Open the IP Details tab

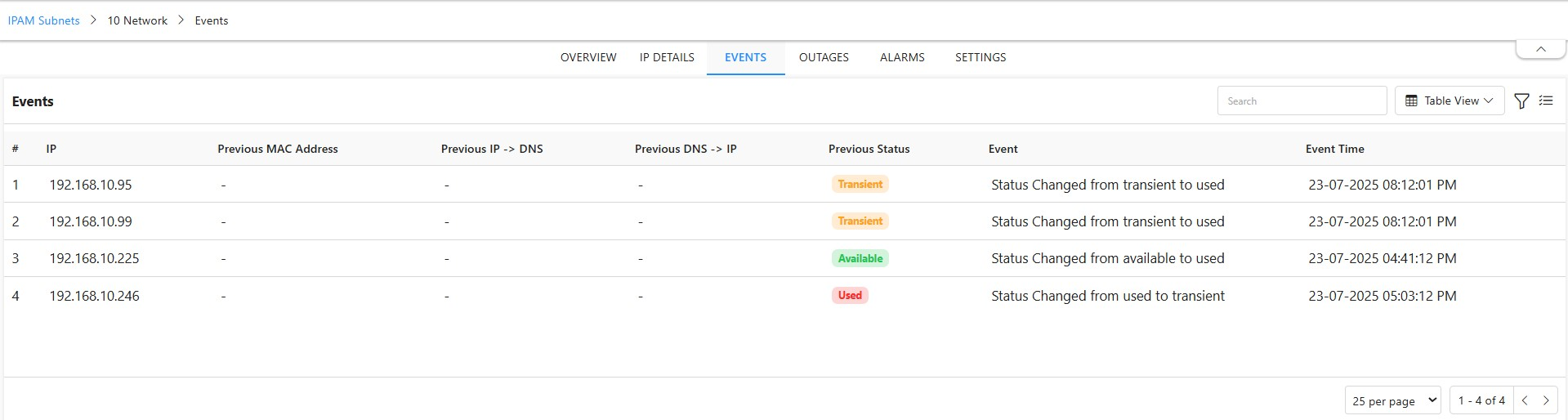pyautogui.click(x=667, y=57)
